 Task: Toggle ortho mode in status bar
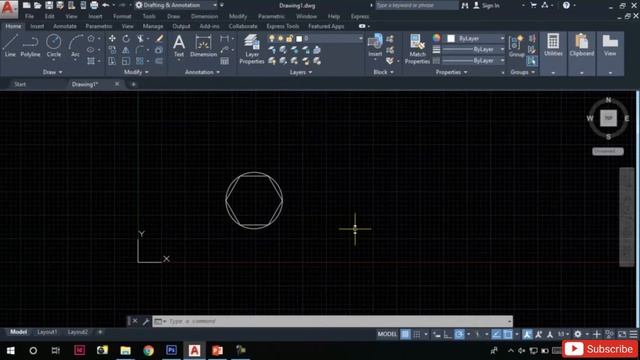448,334
